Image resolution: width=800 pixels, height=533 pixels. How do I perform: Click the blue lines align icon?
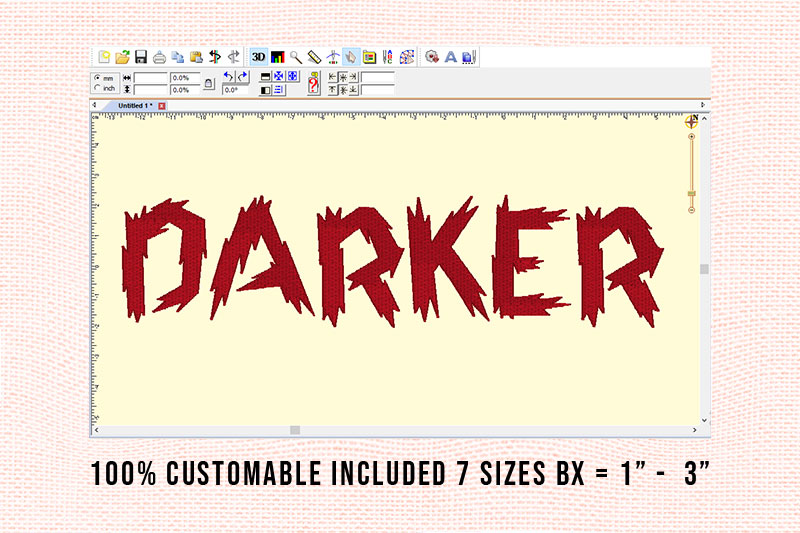[279, 90]
